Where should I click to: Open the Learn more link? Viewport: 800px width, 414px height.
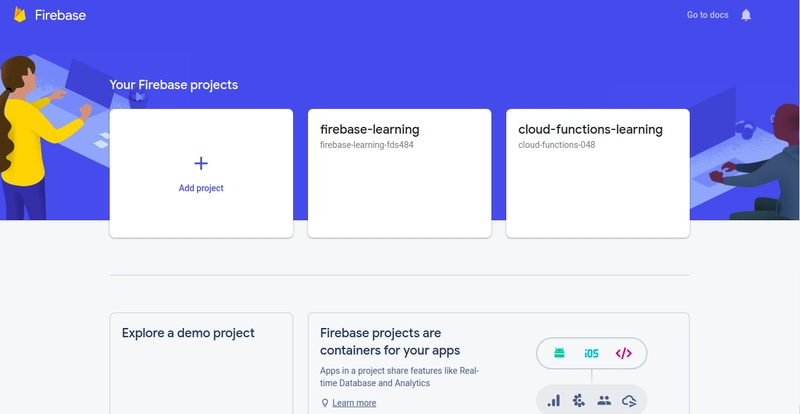[354, 403]
